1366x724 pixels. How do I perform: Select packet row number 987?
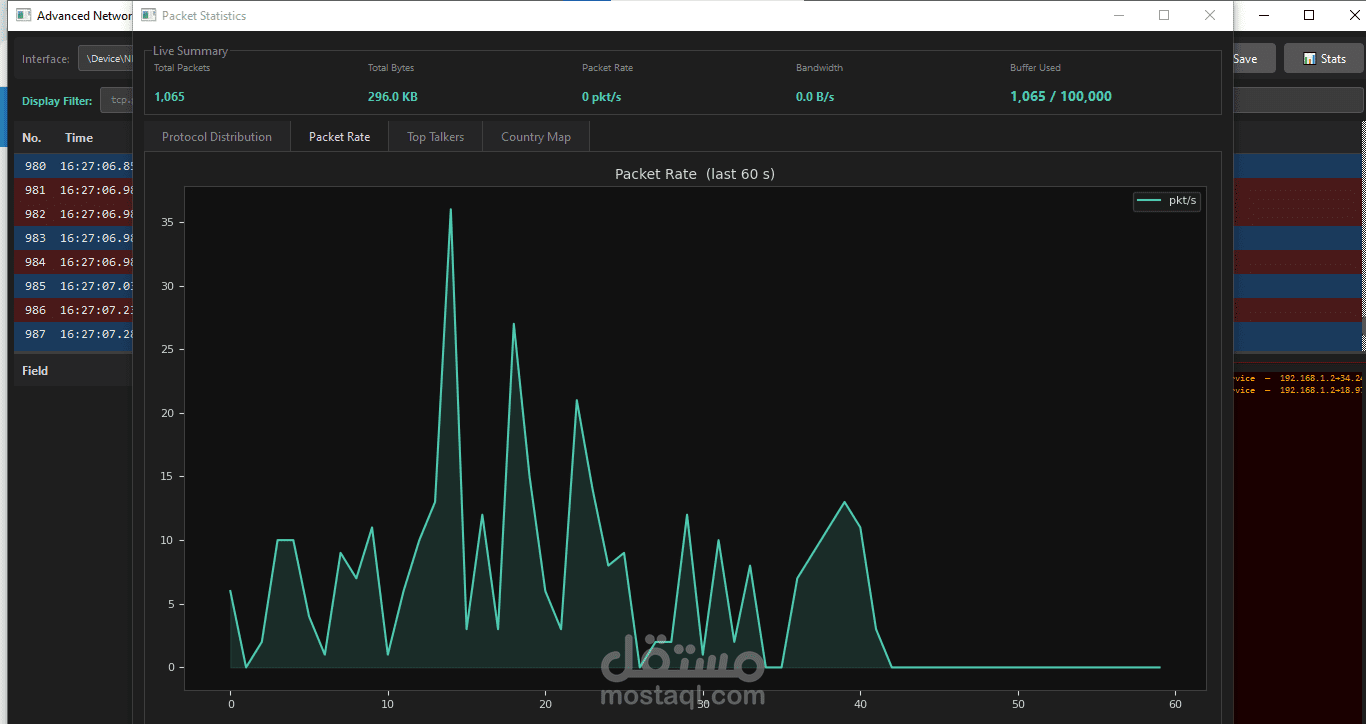[73, 334]
